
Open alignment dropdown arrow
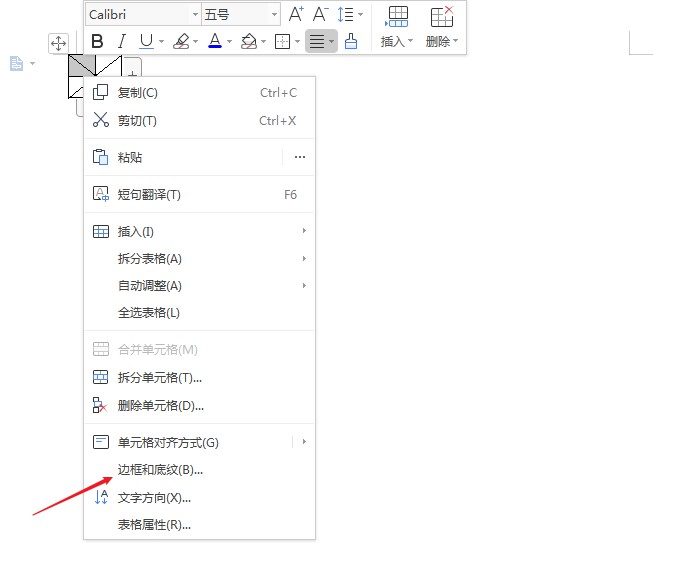[332, 42]
